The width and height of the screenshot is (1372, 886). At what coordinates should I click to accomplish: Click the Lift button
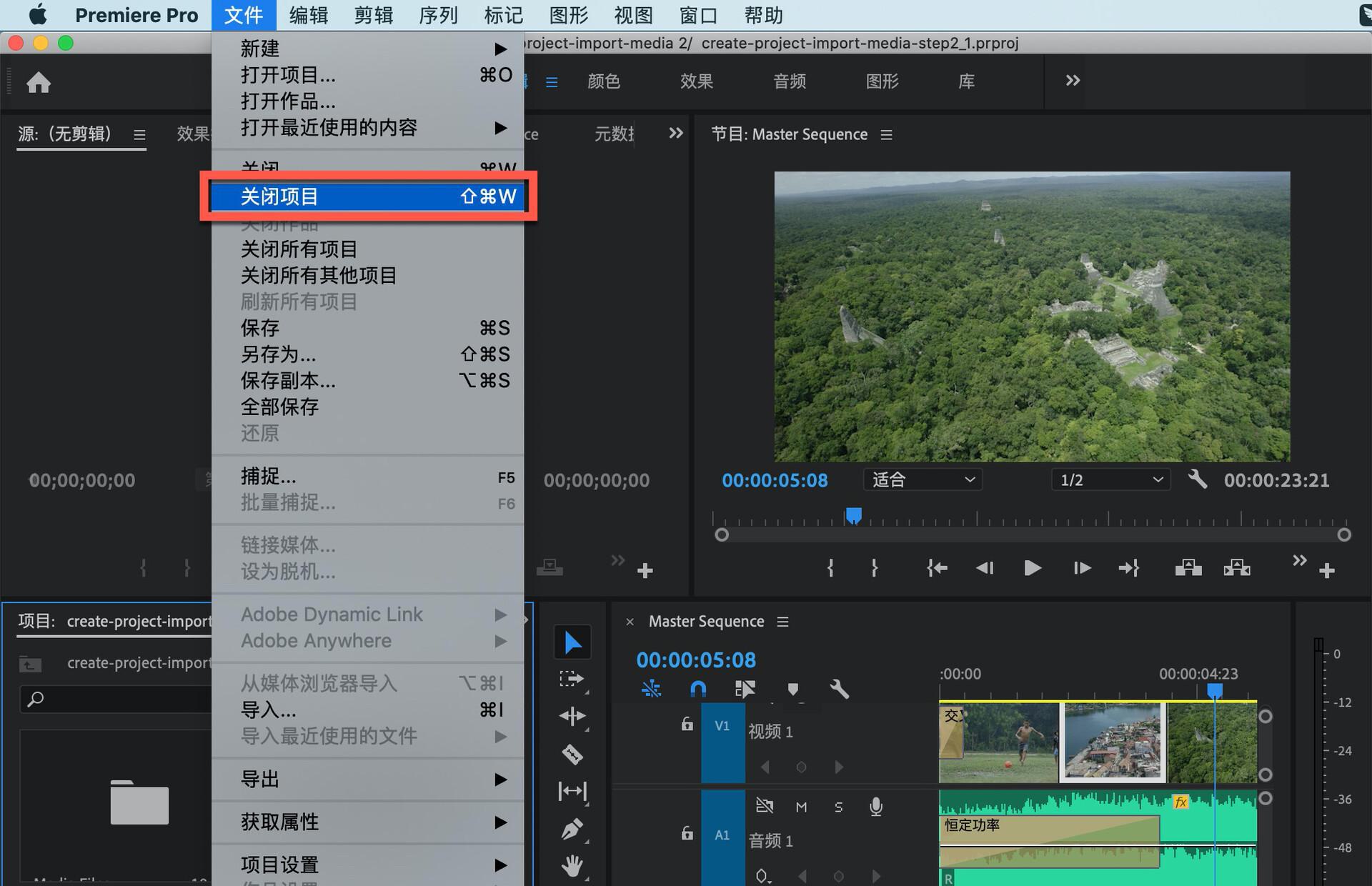(1188, 568)
